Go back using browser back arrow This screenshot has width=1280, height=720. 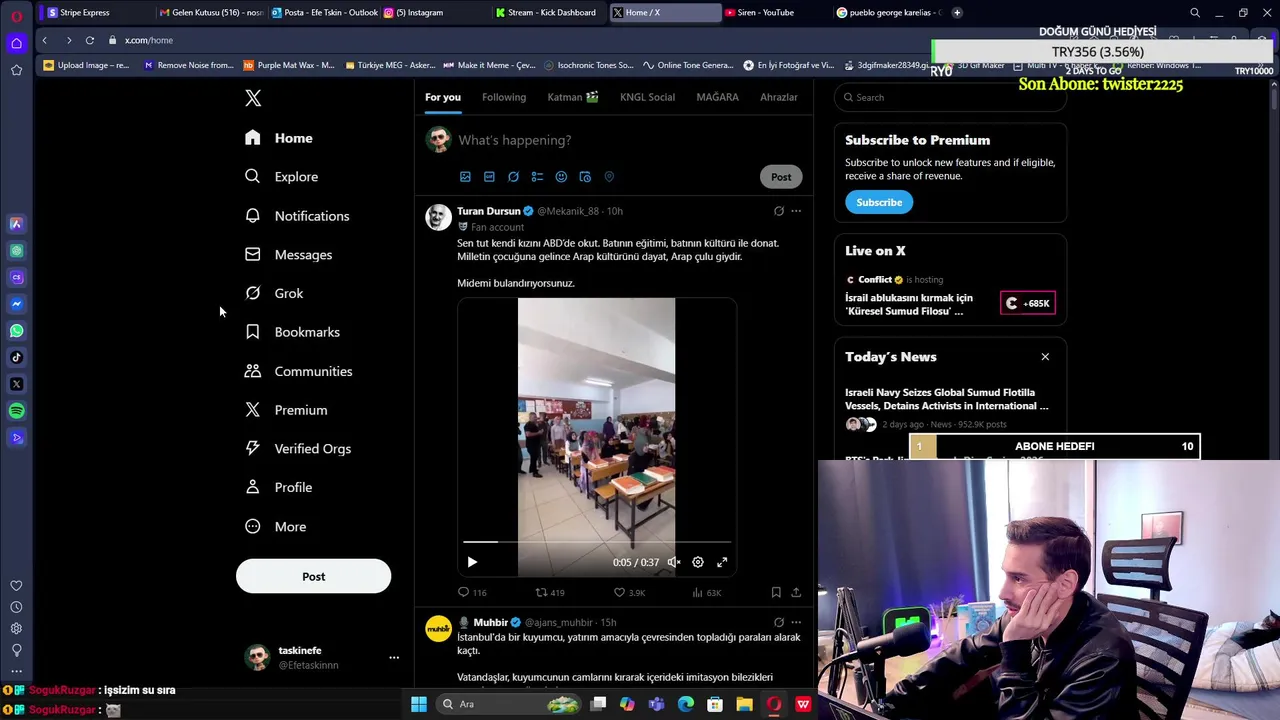(x=45, y=40)
